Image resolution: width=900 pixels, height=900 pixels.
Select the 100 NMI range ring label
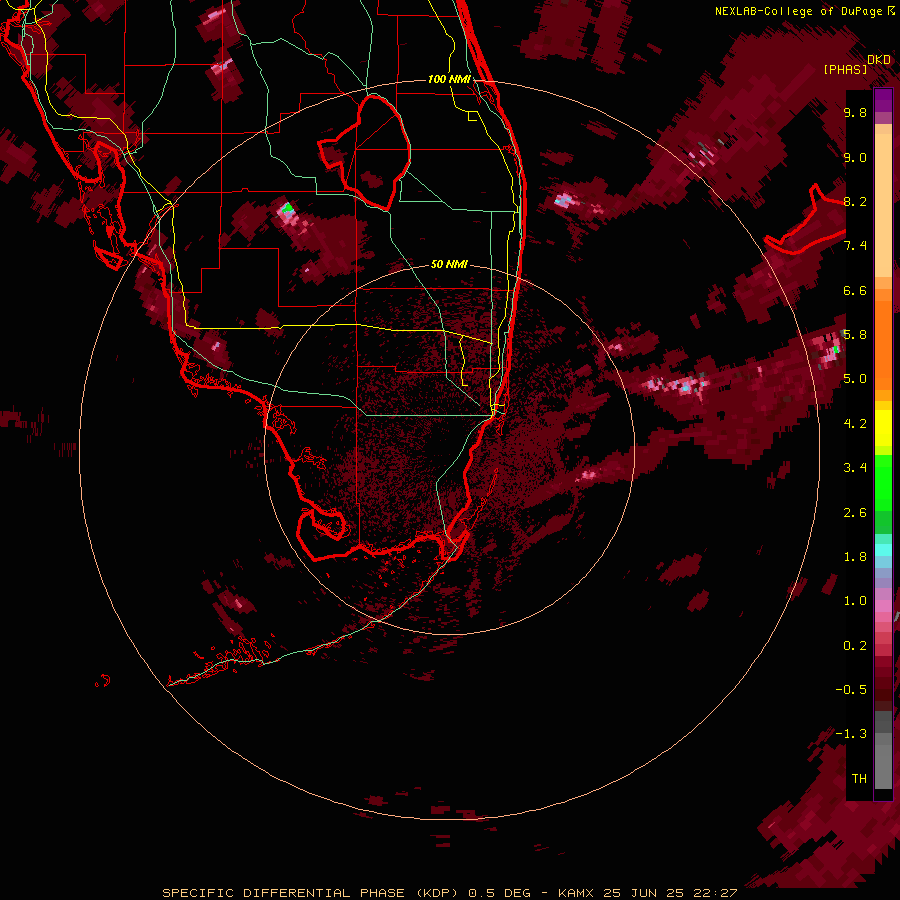[449, 79]
